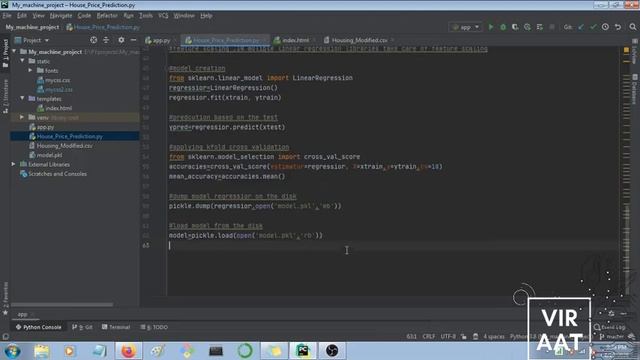Collapse the templates folder
This screenshot has height=360, width=640.
click(x=22, y=98)
